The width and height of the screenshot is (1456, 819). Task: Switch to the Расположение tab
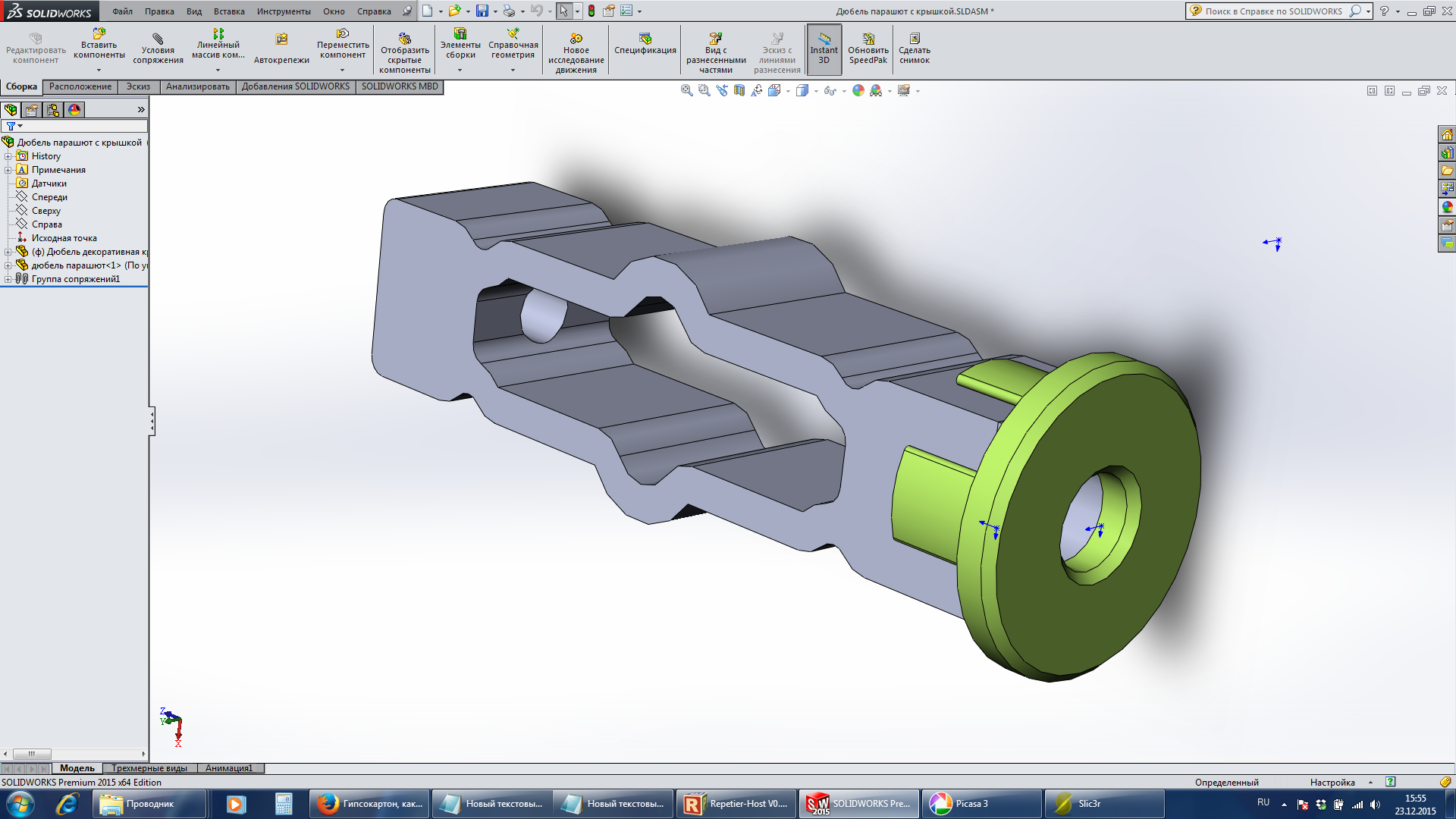[80, 86]
